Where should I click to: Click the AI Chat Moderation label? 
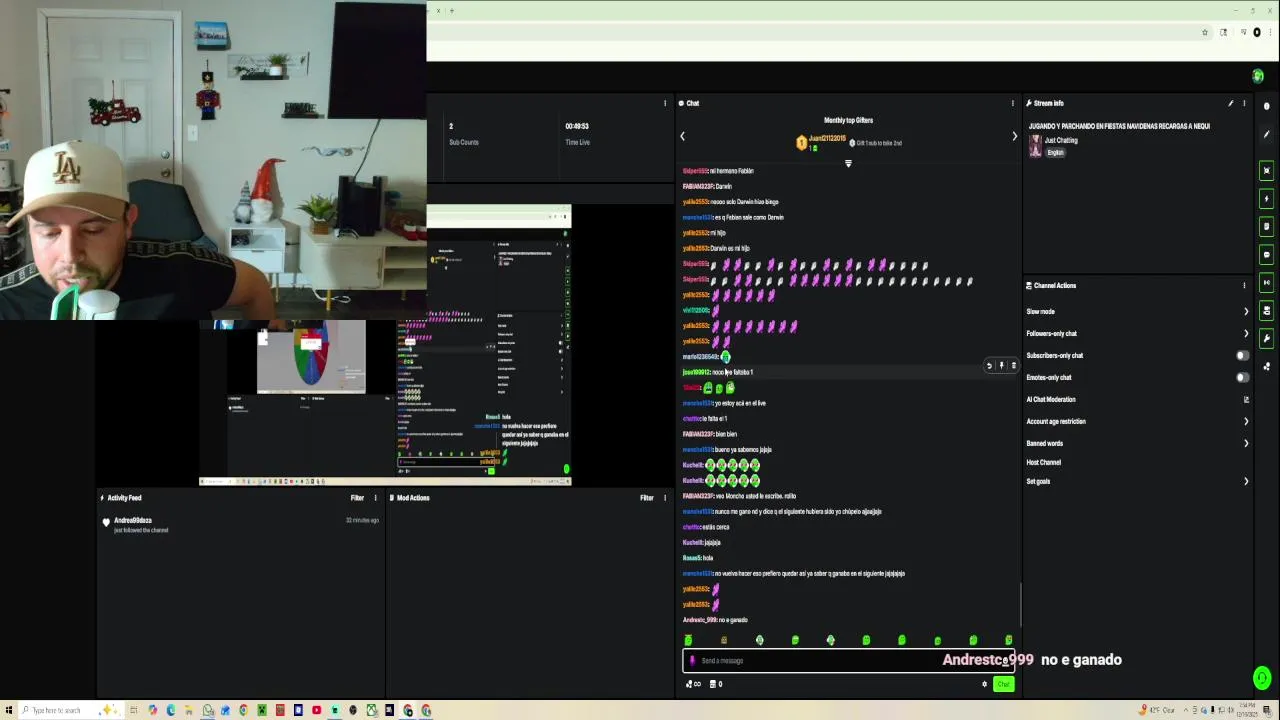click(x=1051, y=399)
